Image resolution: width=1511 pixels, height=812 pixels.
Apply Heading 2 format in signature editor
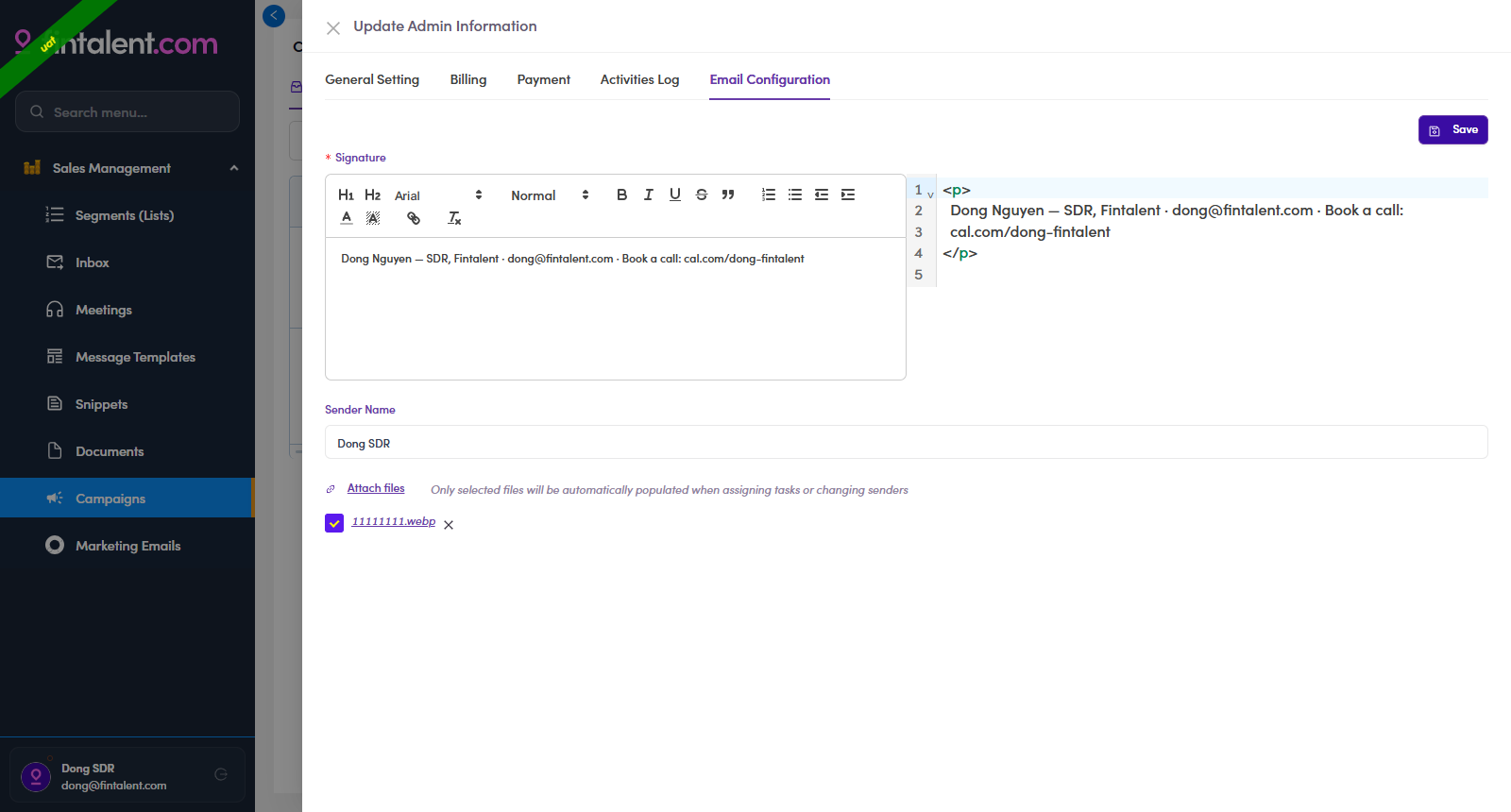(x=372, y=195)
